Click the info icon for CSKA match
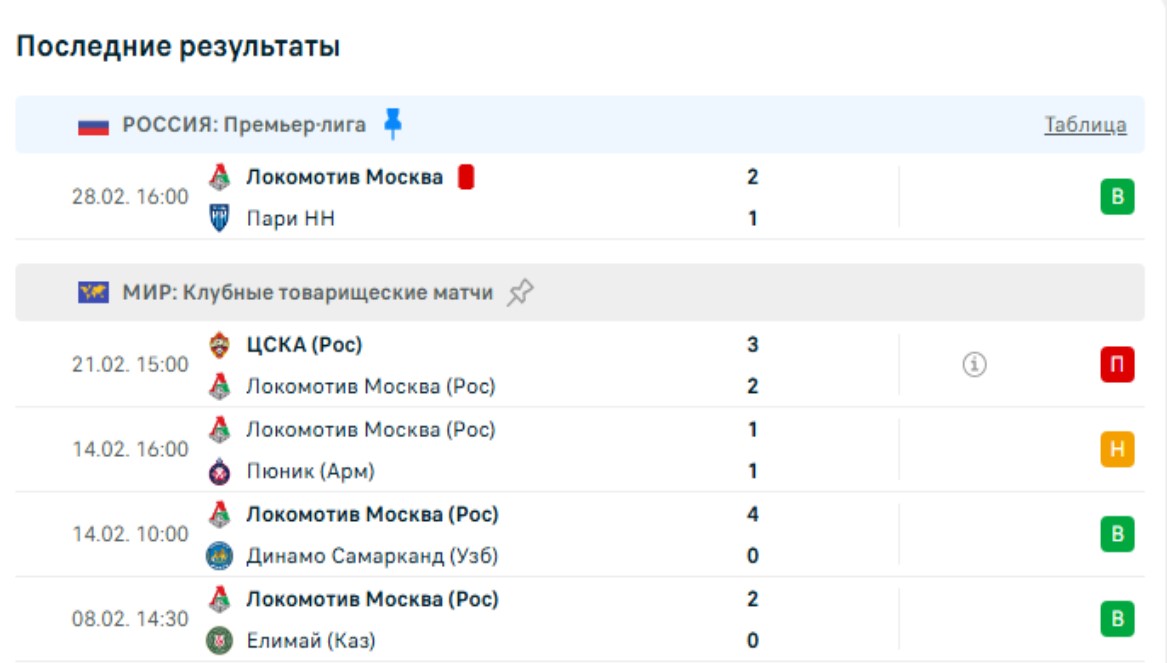This screenshot has height=663, width=1167. point(974,366)
